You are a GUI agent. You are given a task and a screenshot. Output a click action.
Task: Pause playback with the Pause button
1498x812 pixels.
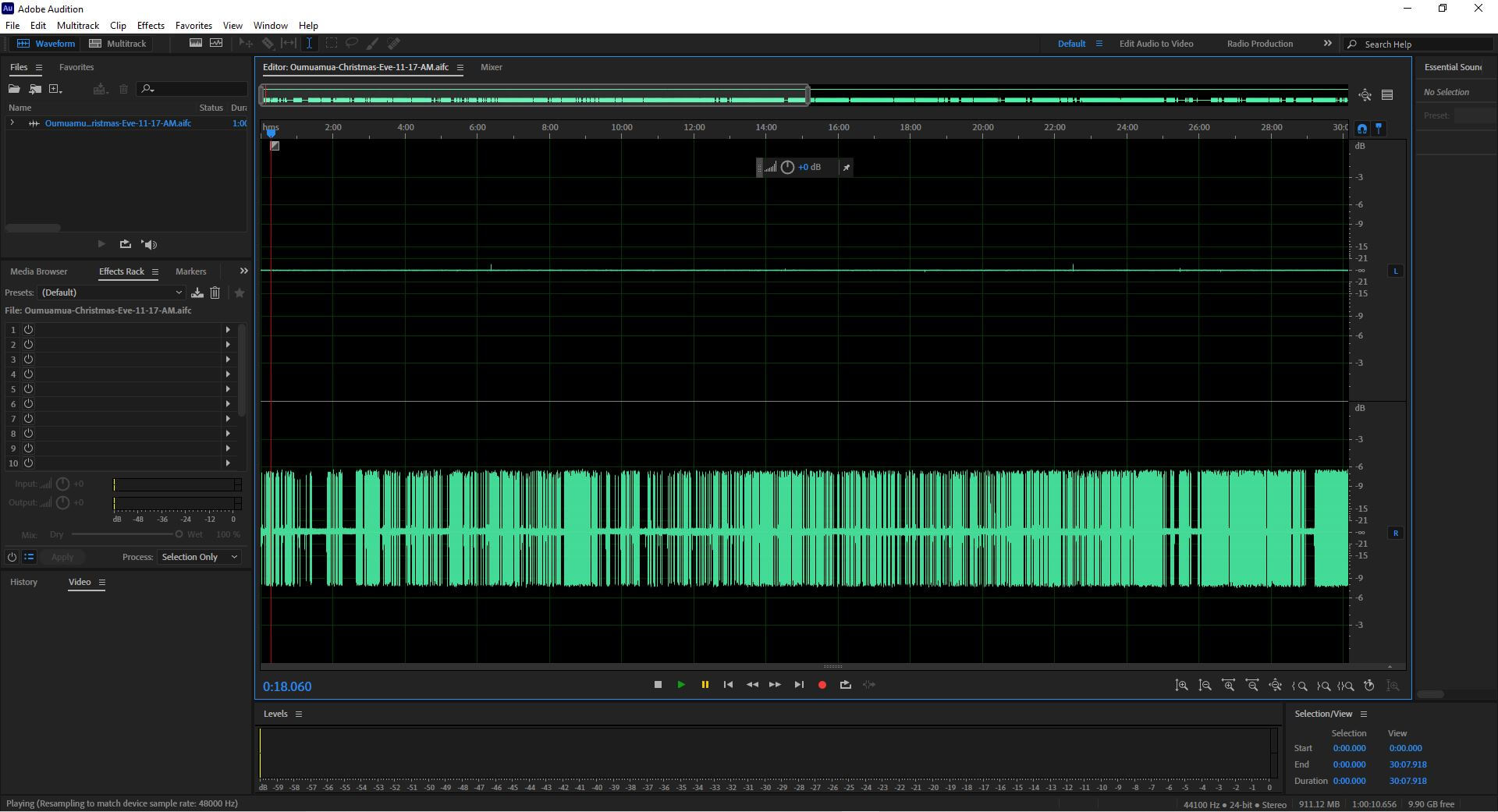[705, 685]
